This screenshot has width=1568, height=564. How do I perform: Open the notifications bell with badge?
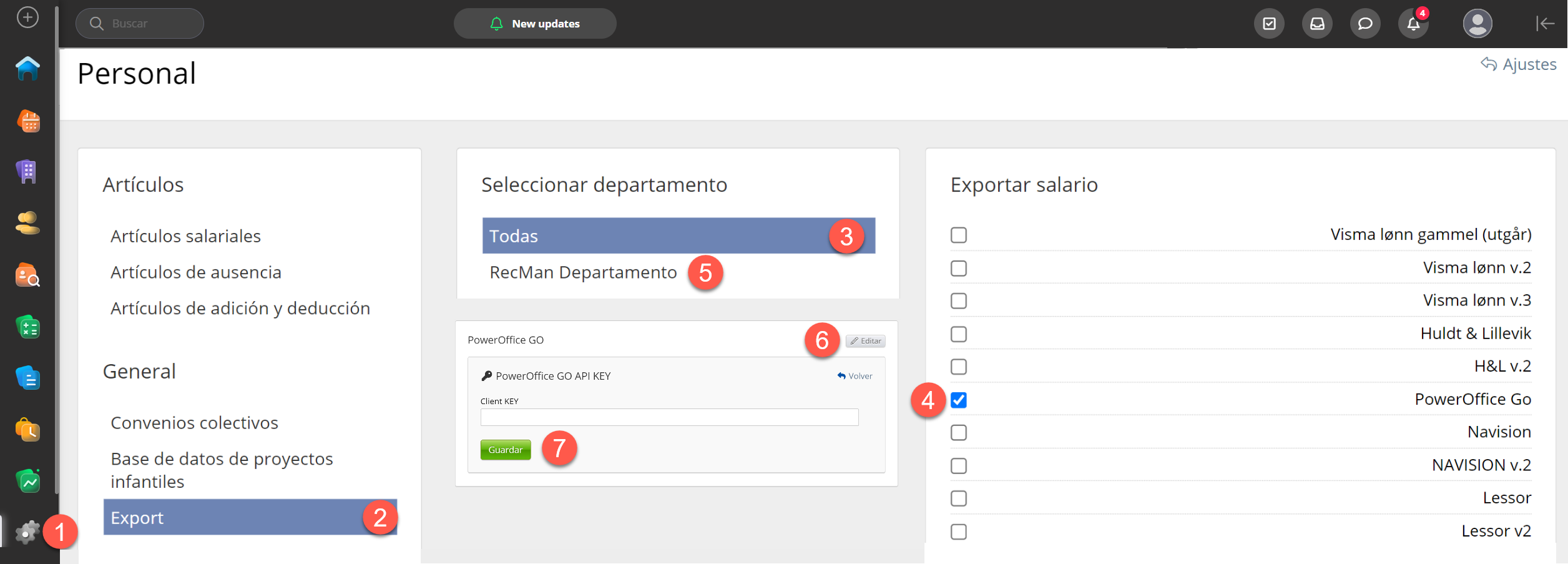1413,24
